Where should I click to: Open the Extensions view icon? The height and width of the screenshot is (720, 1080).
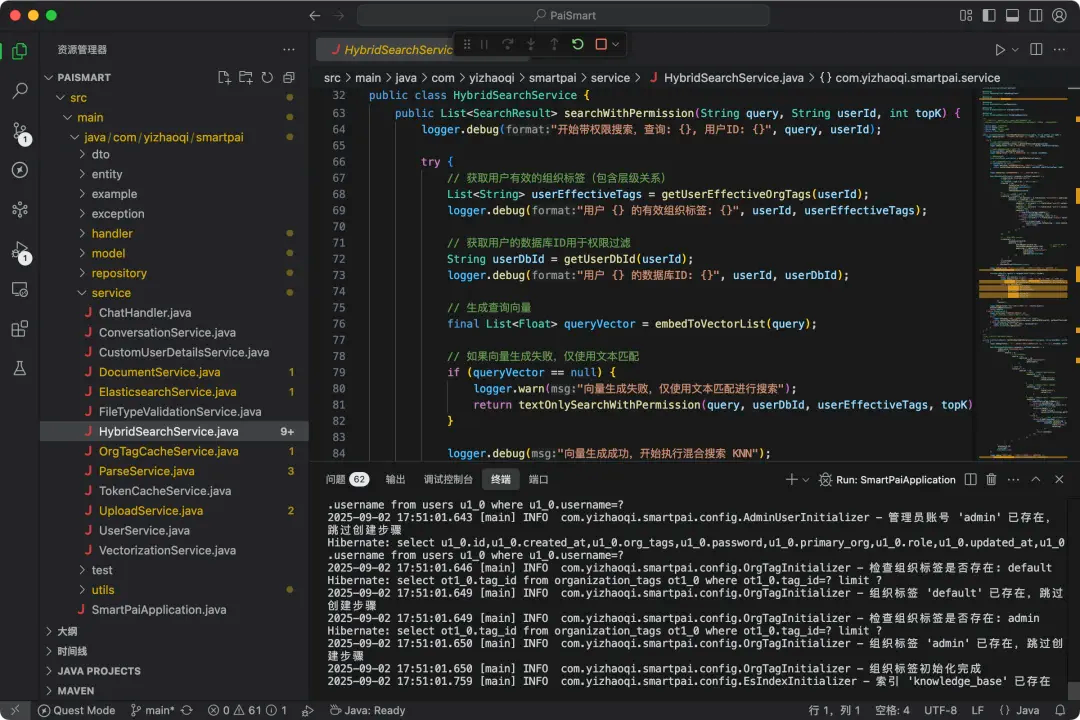coord(19,329)
